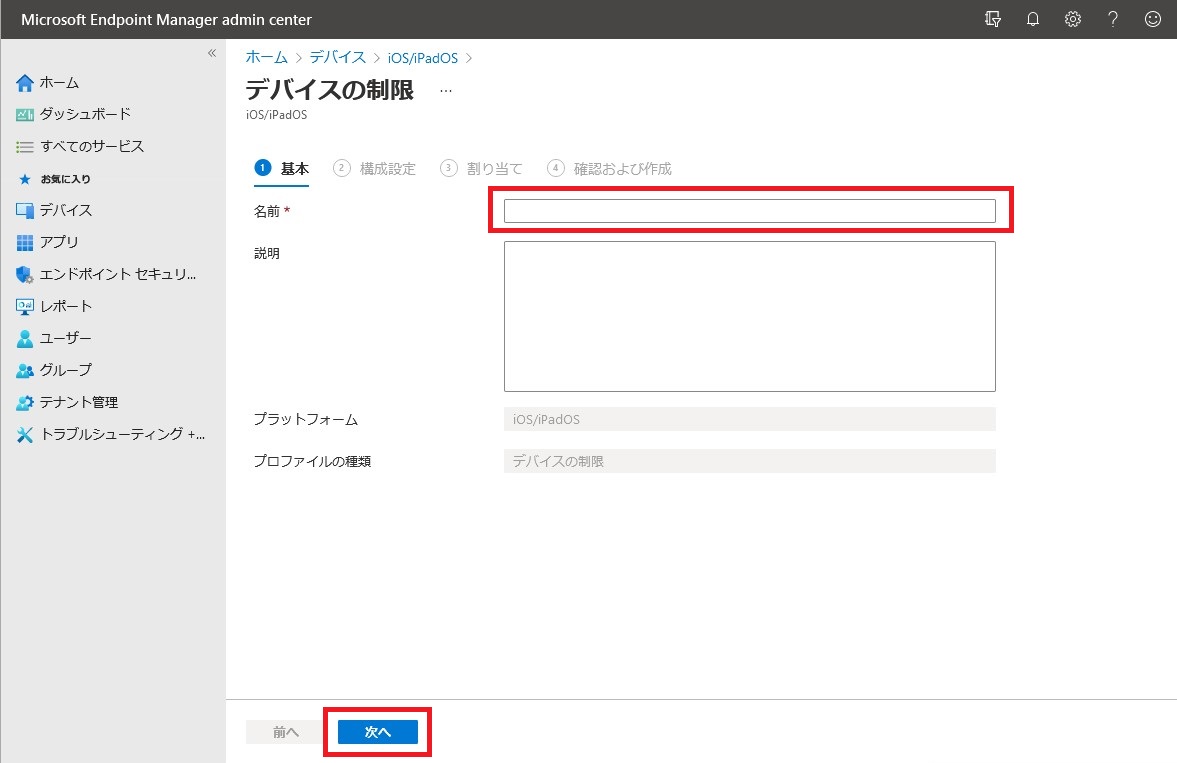
Task: Click the Microsoft Endpoint Manager admin center title
Action: (166, 20)
